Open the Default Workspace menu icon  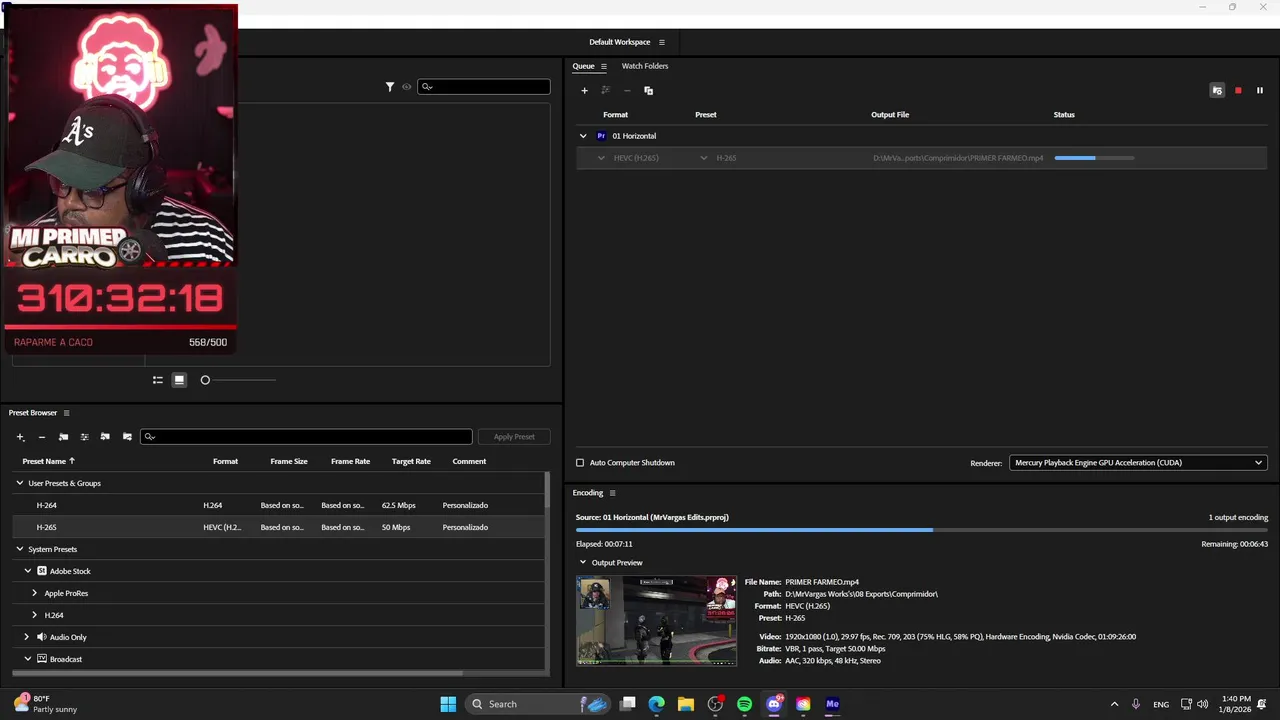(x=661, y=42)
